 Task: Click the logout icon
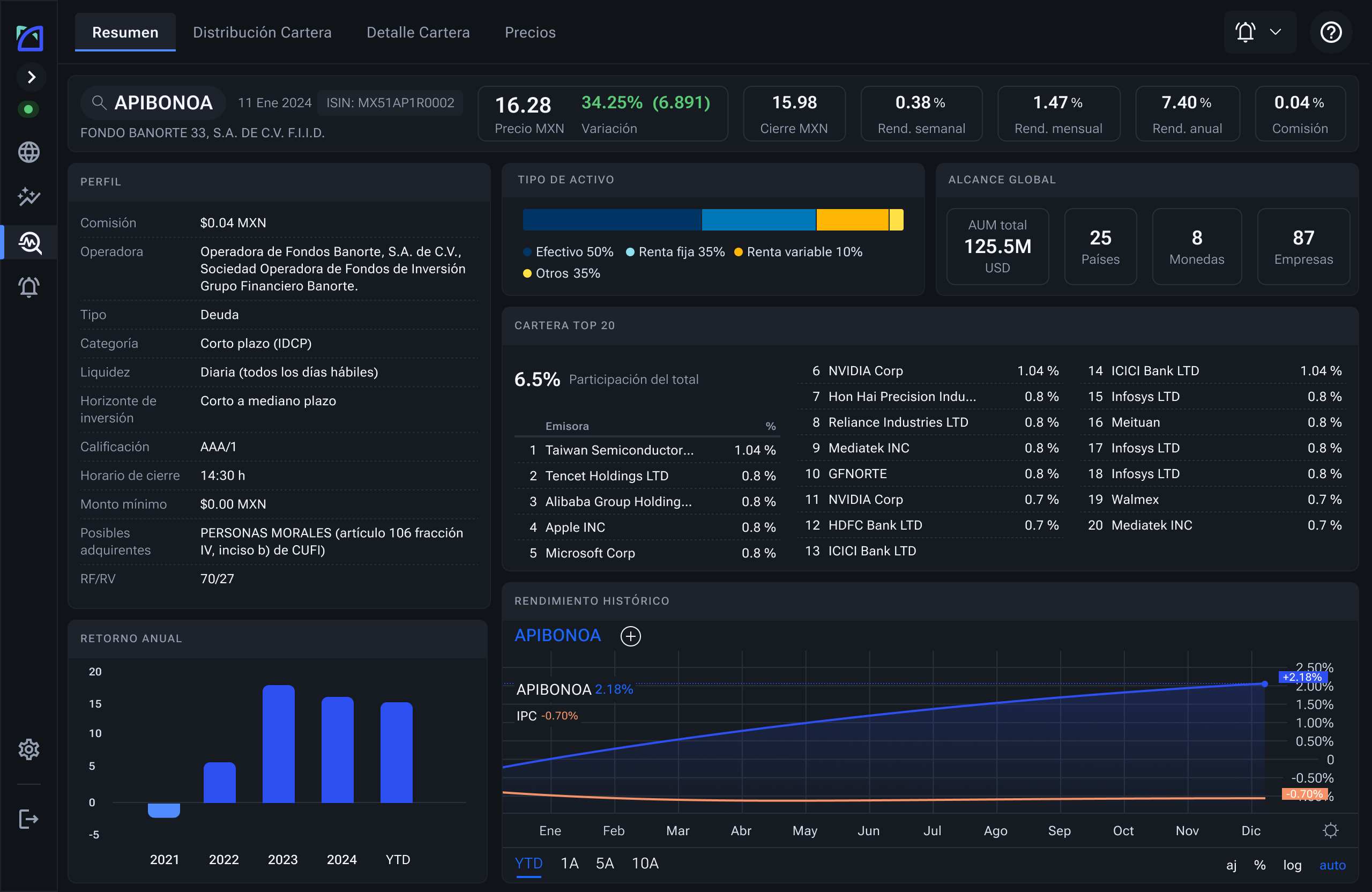[28, 819]
